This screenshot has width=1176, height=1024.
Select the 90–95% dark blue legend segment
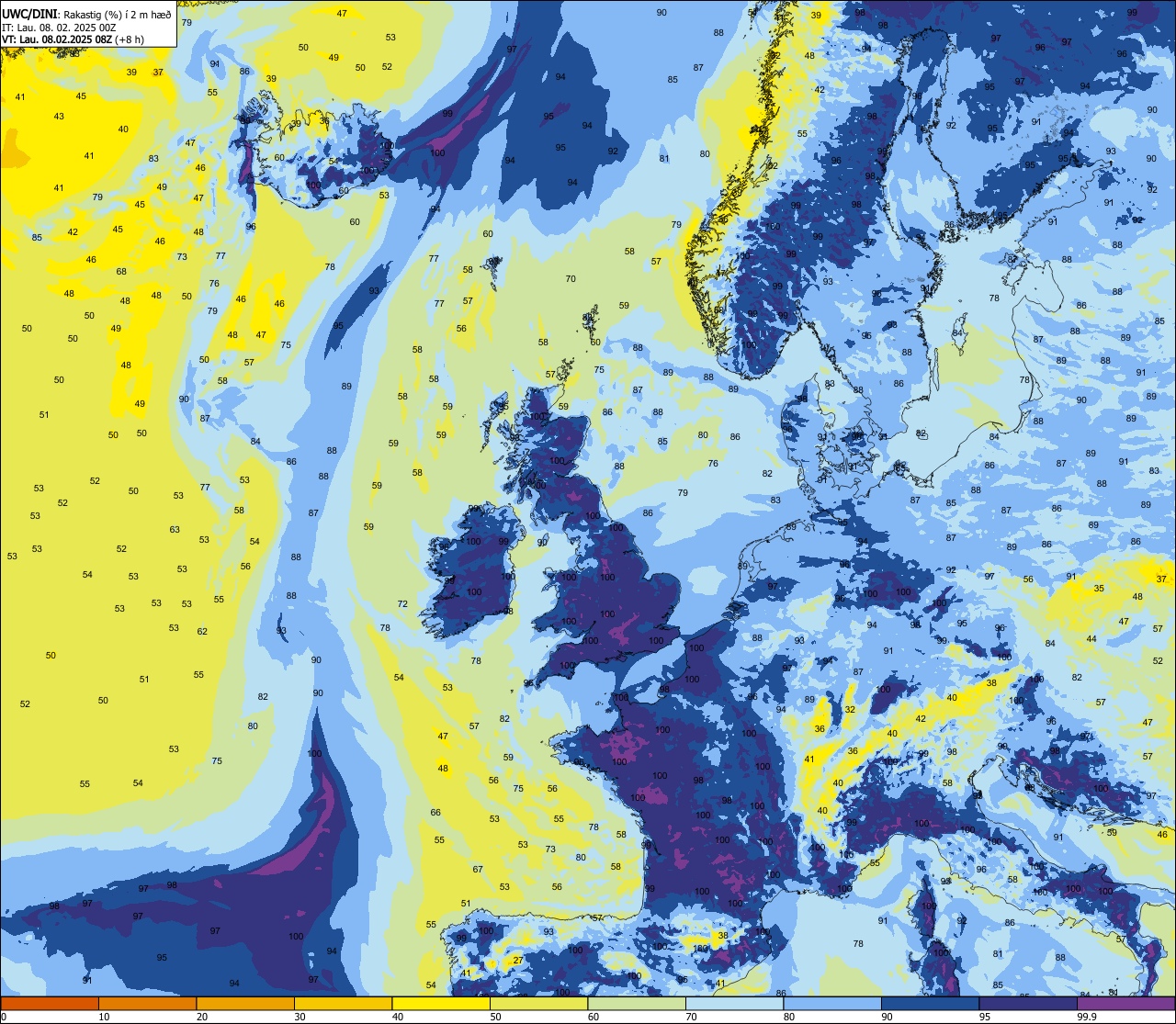click(x=930, y=1003)
